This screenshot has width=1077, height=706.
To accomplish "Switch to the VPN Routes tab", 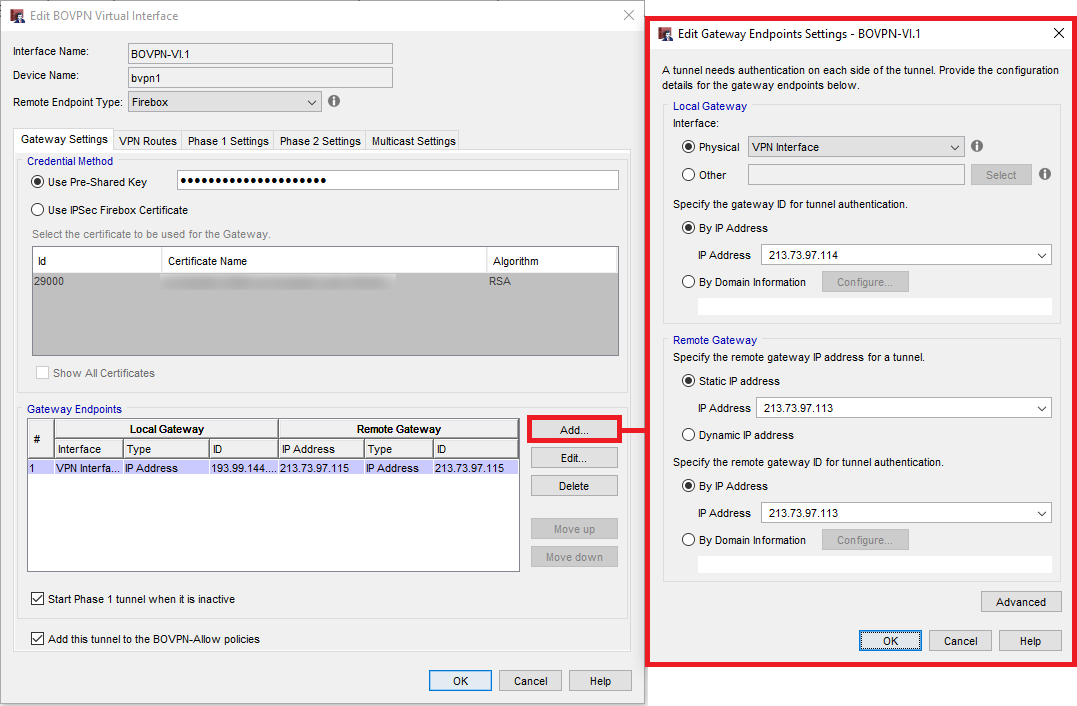I will 148,141.
